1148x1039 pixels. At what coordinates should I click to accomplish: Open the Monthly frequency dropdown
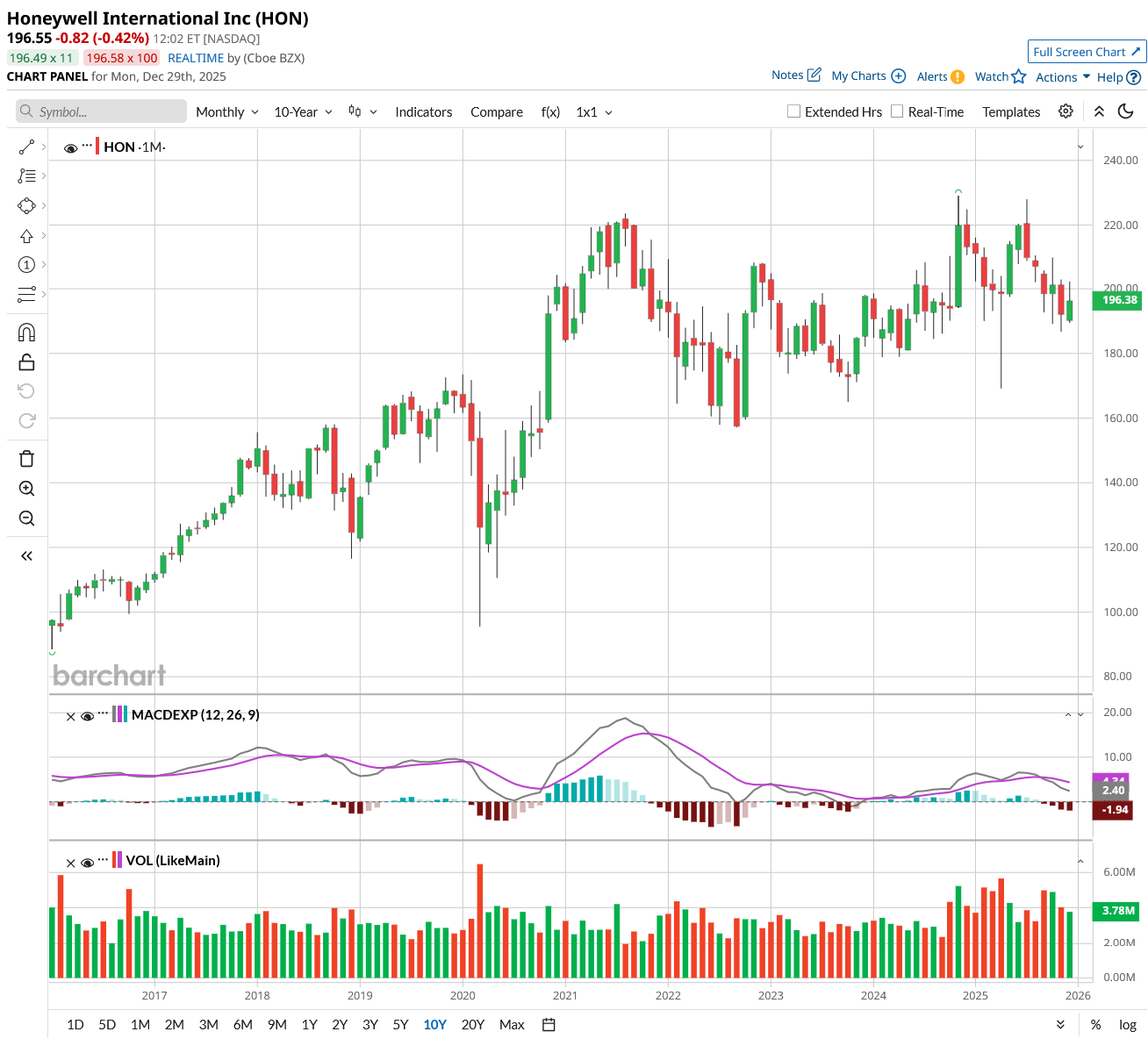(226, 112)
